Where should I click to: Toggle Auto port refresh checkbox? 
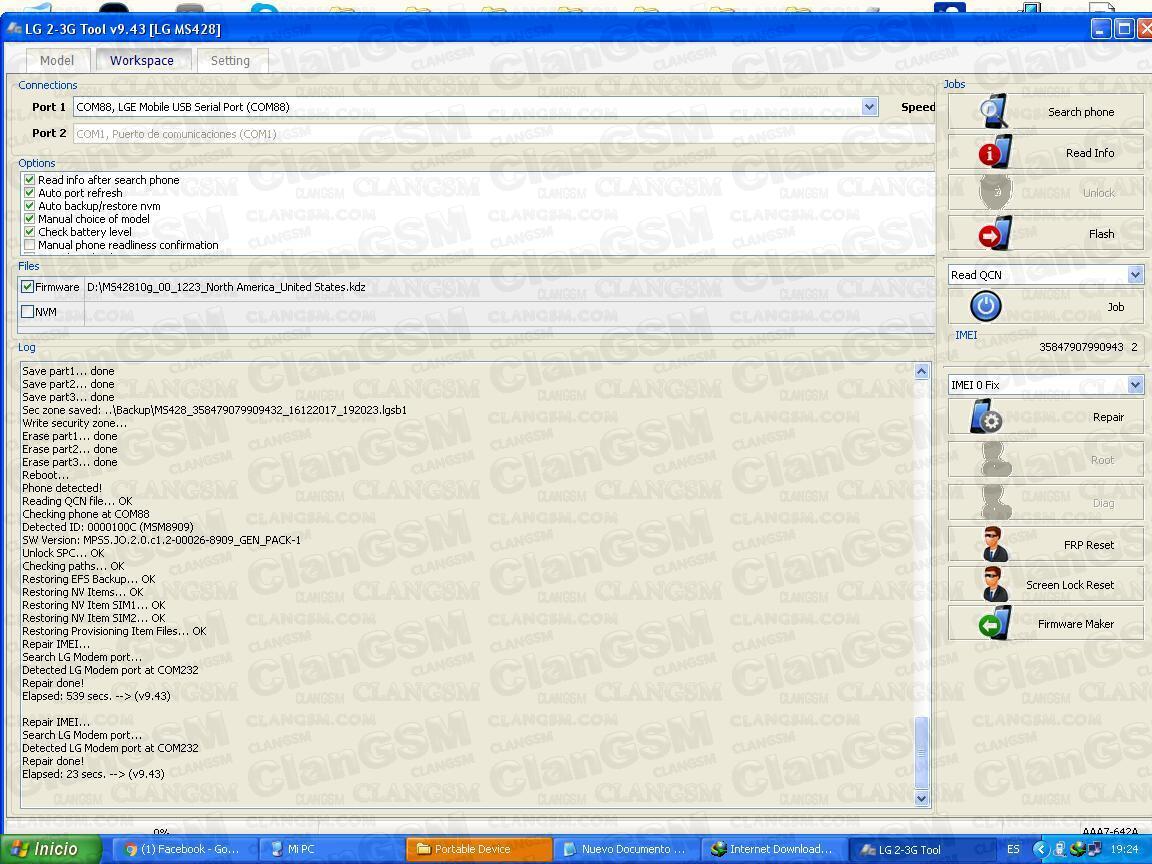29,192
